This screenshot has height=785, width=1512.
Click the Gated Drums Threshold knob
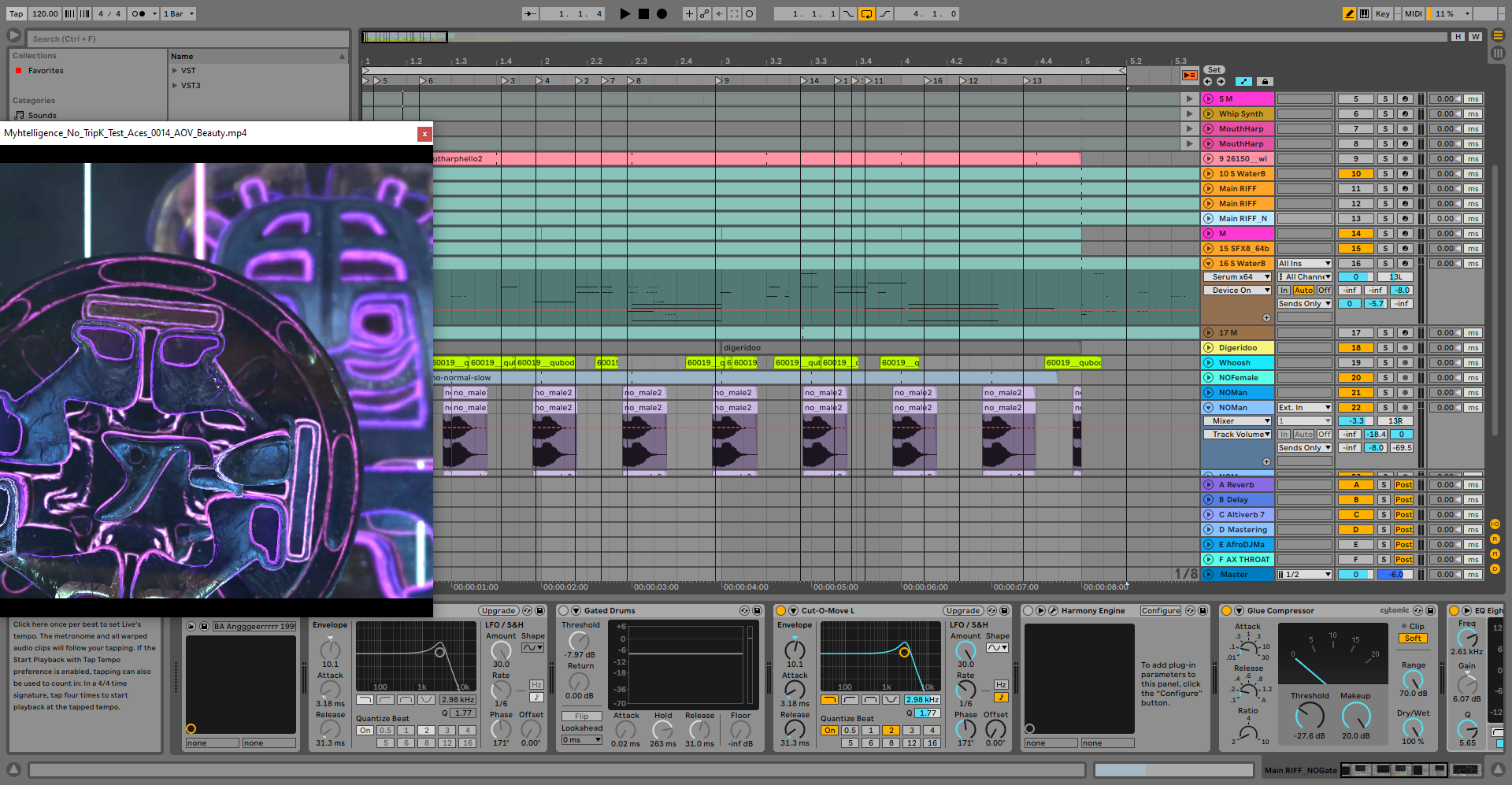pyautogui.click(x=579, y=641)
